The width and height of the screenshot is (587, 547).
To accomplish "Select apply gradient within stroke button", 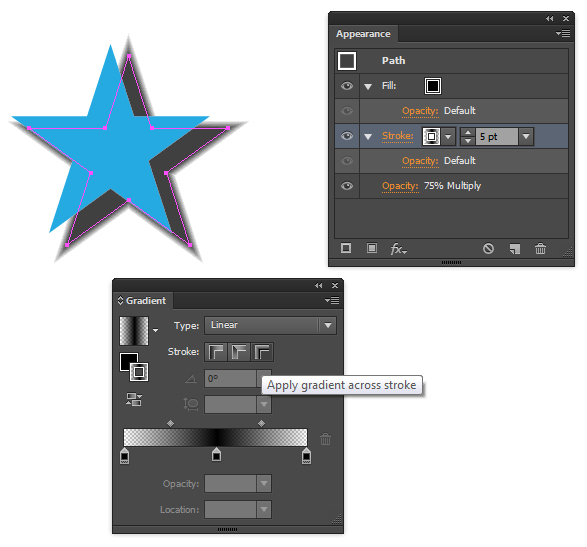I will [216, 352].
